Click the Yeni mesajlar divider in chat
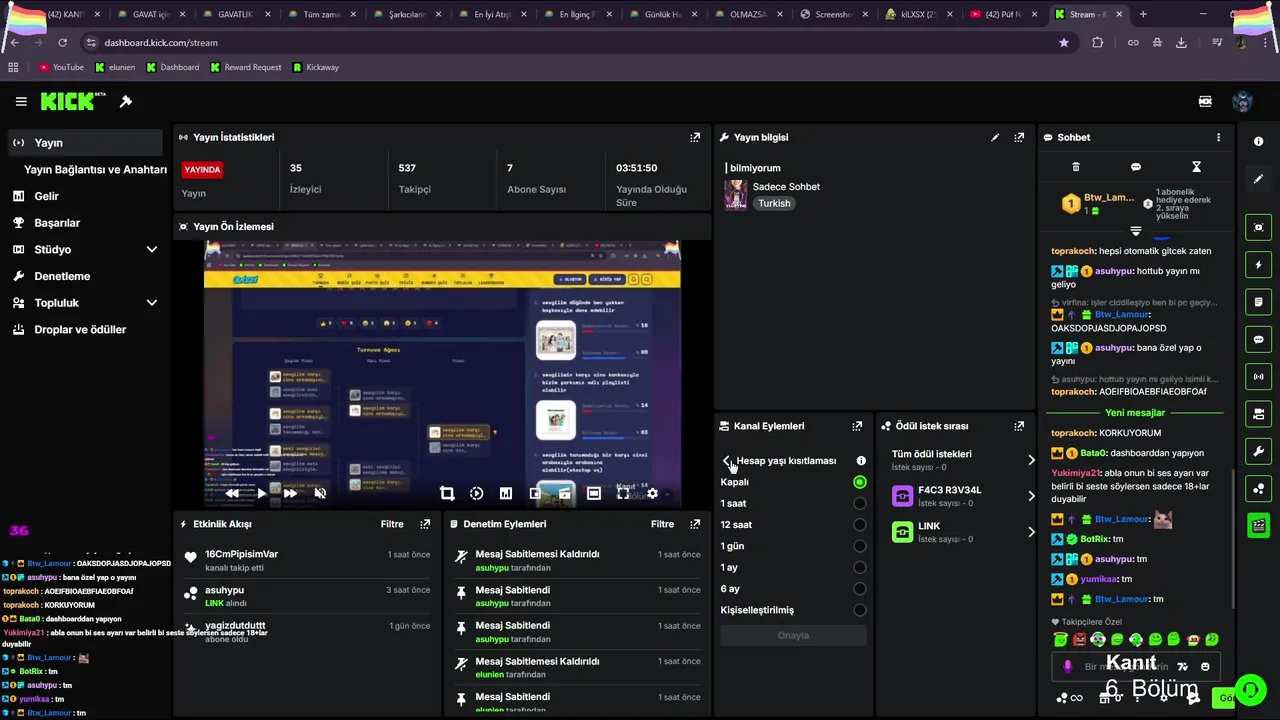 pos(1135,413)
